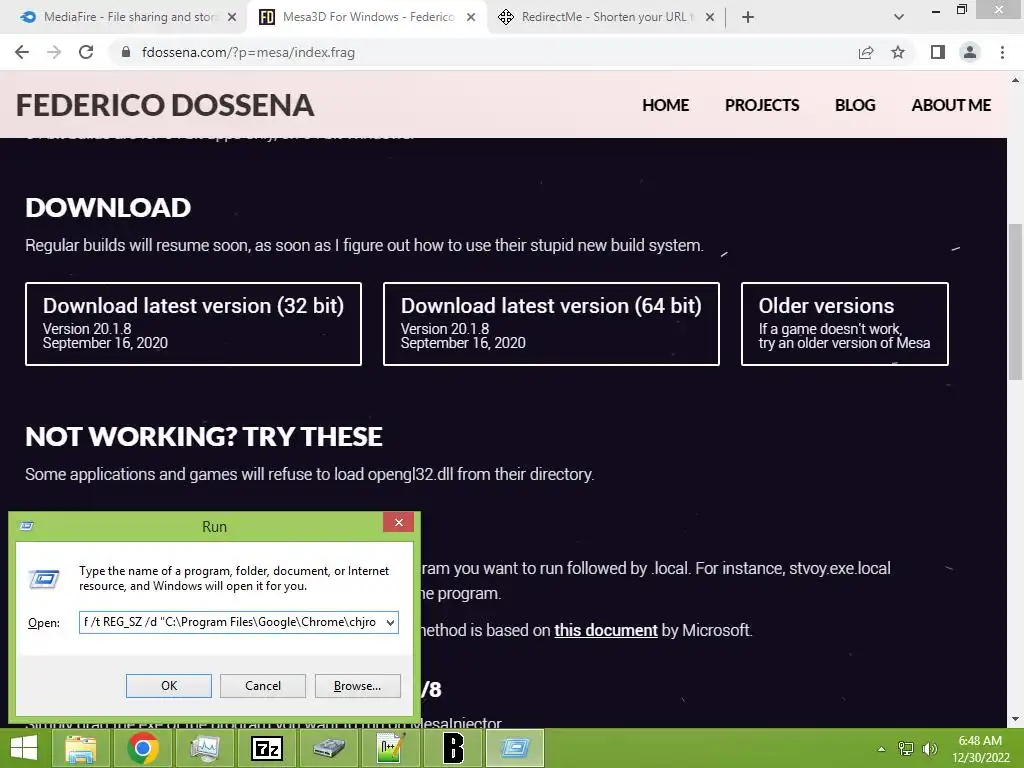1024x768 pixels.
Task: Open the Older versions box
Action: click(x=844, y=324)
